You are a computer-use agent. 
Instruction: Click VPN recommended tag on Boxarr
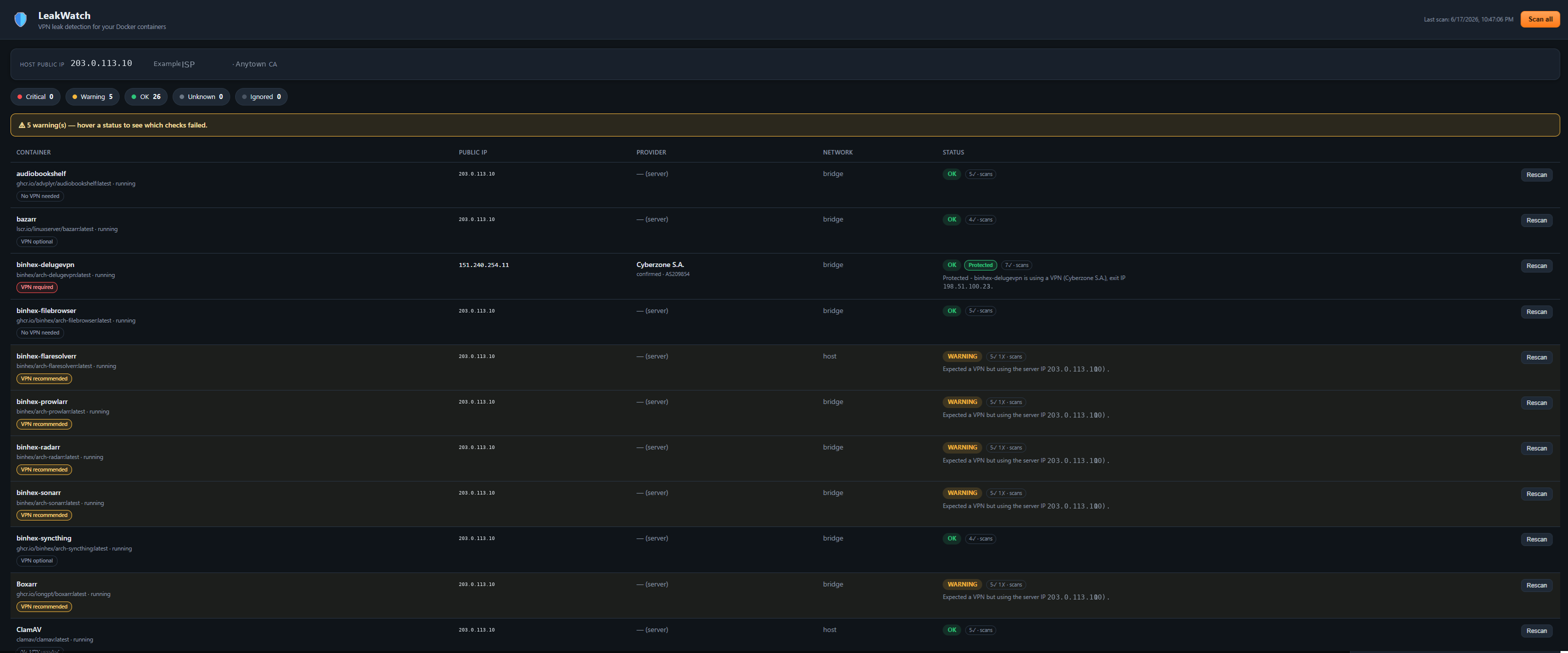click(x=44, y=606)
